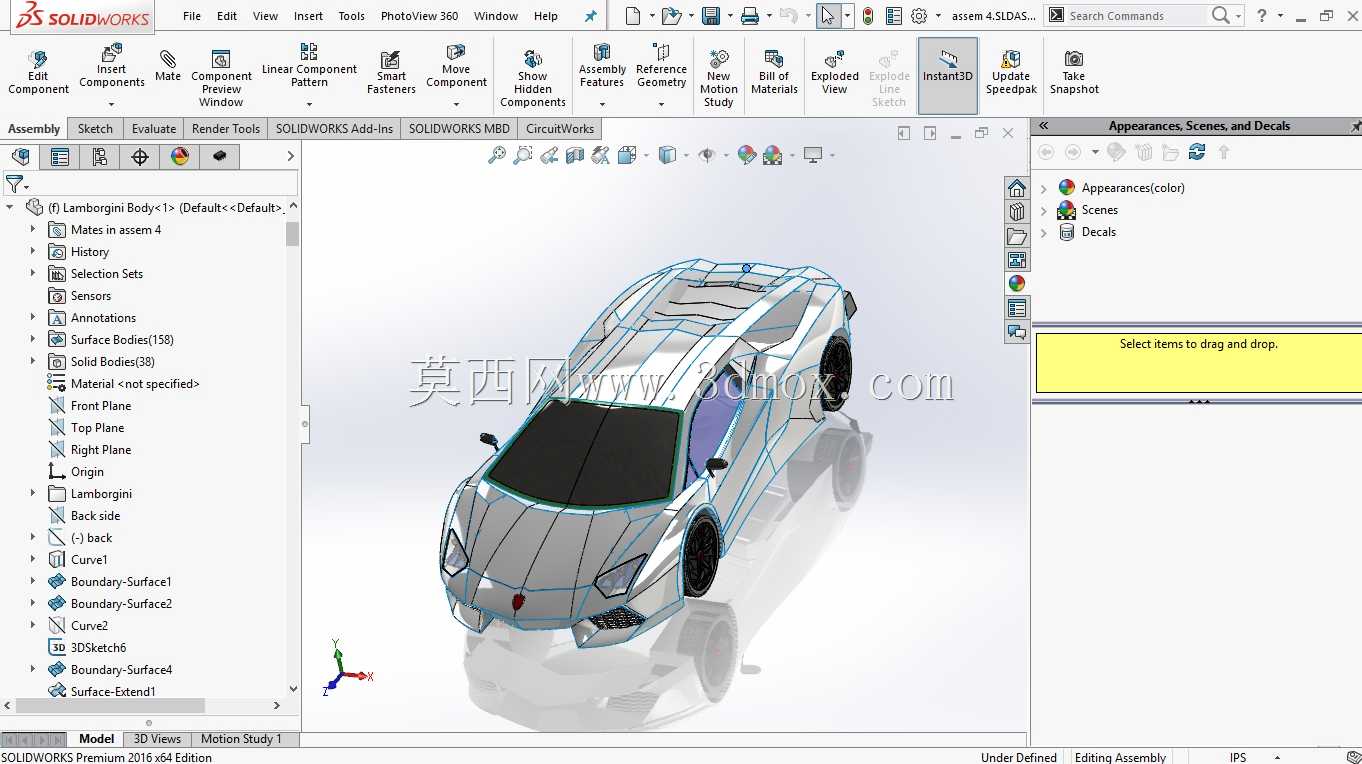
Task: Click Show Hidden Components
Action: coord(533,78)
